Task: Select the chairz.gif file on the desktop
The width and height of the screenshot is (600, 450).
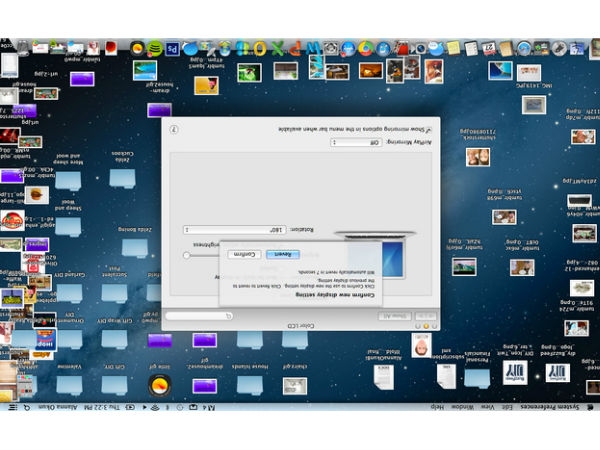Action: (x=295, y=386)
